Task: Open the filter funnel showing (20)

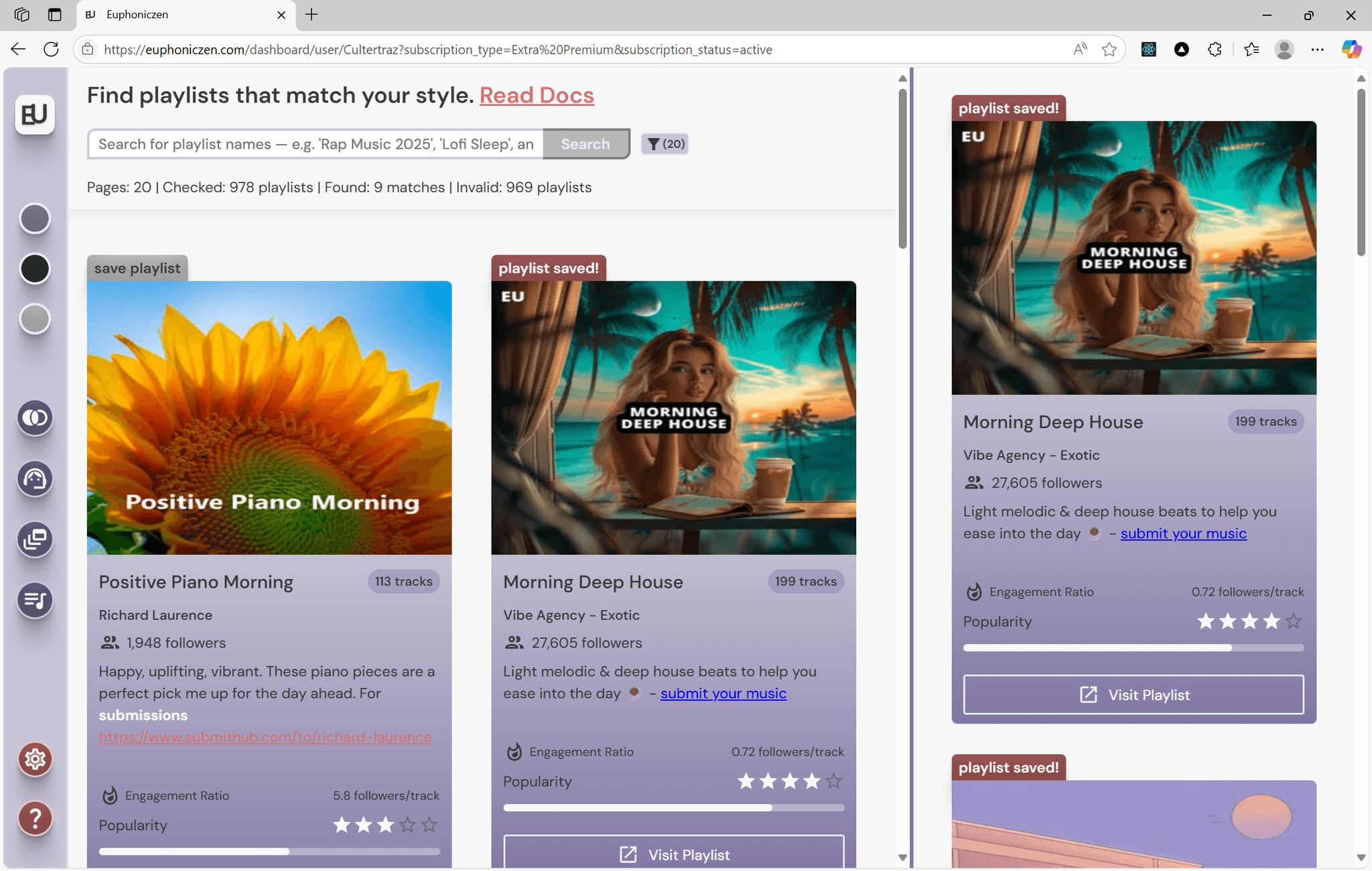Action: click(x=665, y=144)
